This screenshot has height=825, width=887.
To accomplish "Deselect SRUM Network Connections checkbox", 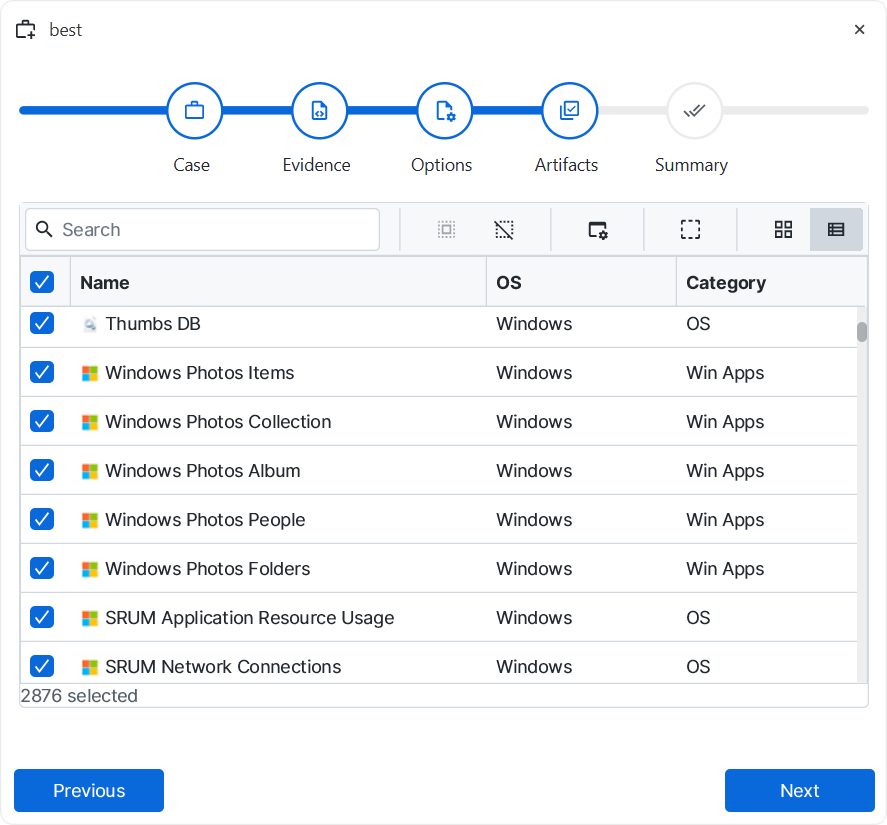I will point(42,665).
